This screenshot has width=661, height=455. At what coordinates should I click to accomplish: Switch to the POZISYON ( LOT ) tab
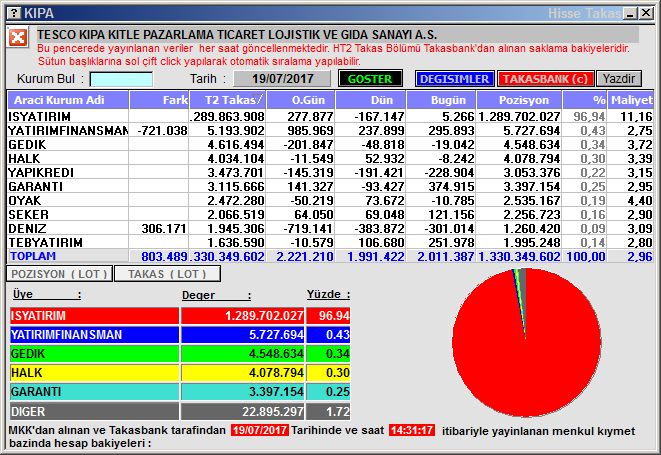pos(59,274)
